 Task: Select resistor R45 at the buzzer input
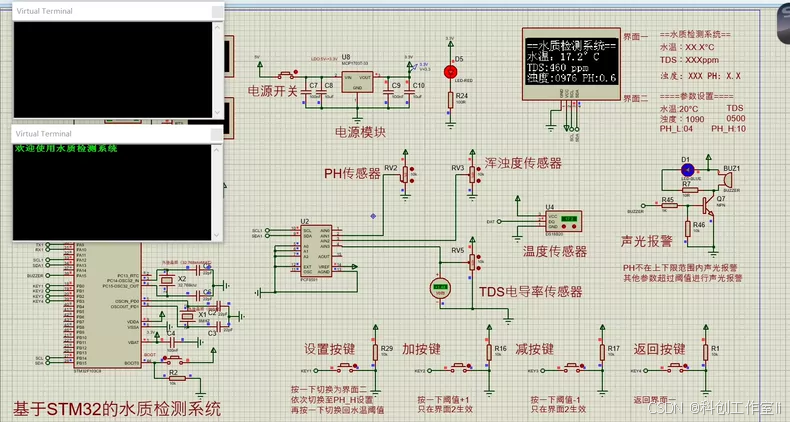670,205
